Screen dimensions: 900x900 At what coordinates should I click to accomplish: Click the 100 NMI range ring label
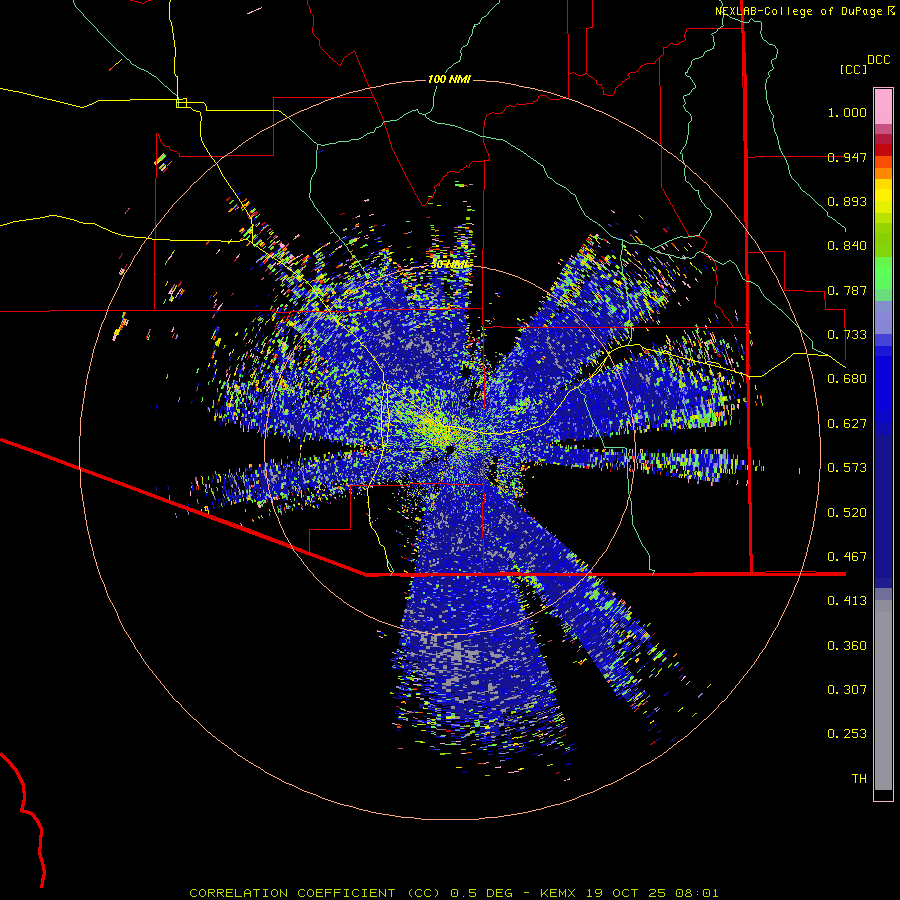tap(449, 79)
